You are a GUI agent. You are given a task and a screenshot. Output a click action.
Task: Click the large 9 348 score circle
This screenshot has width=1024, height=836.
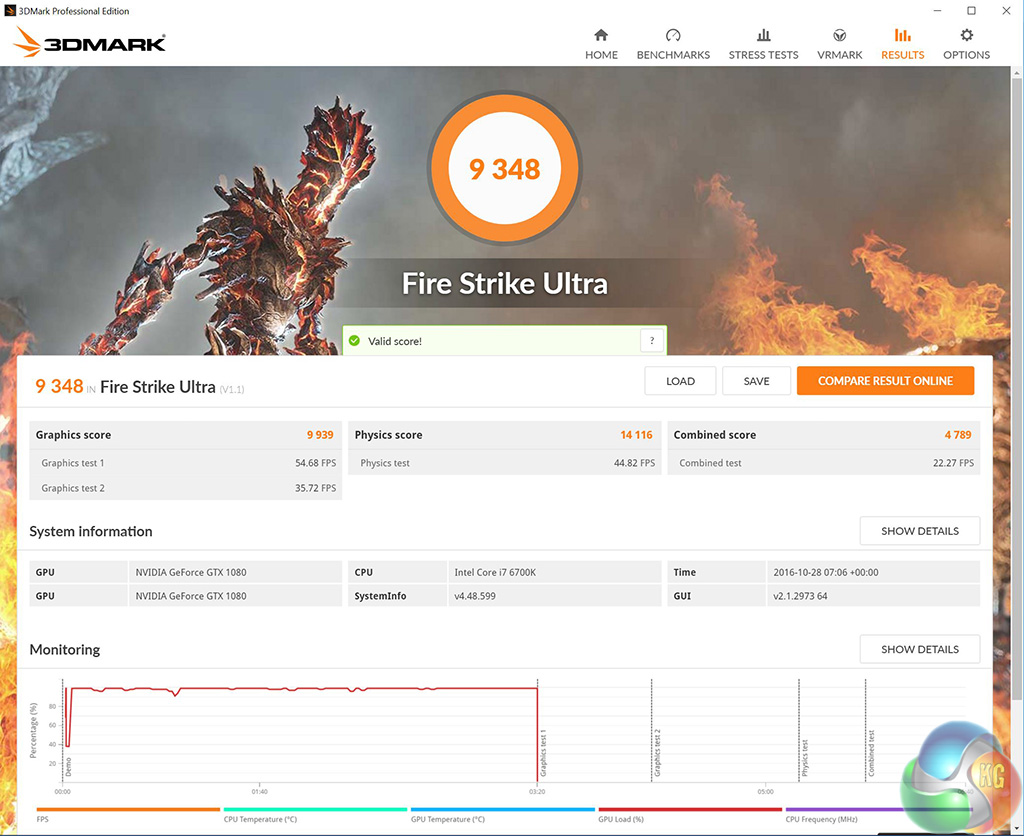504,168
